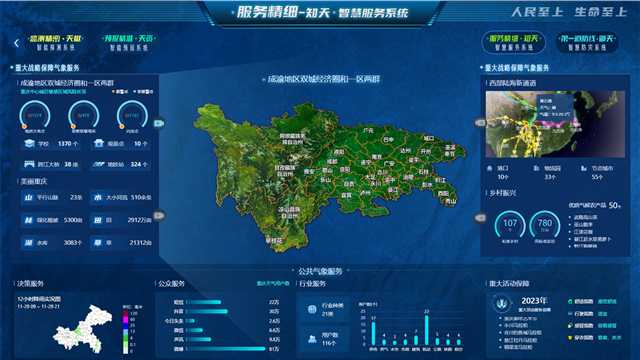This screenshot has width=640, height=360.
Task: Switch to the 服务精细·知天 tab
Action: tap(513, 42)
